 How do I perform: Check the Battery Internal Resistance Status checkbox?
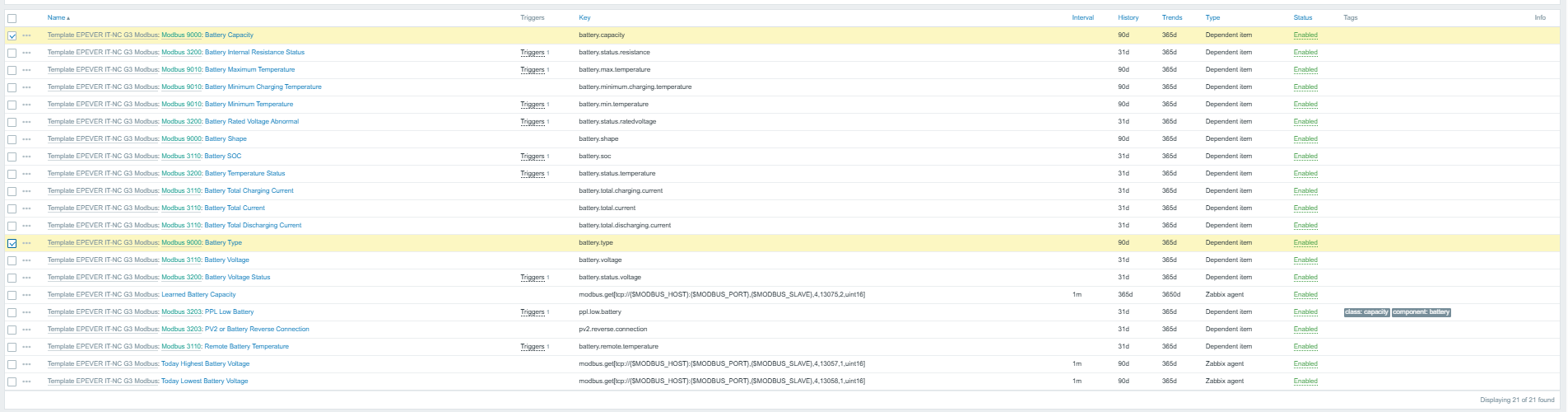[12, 53]
